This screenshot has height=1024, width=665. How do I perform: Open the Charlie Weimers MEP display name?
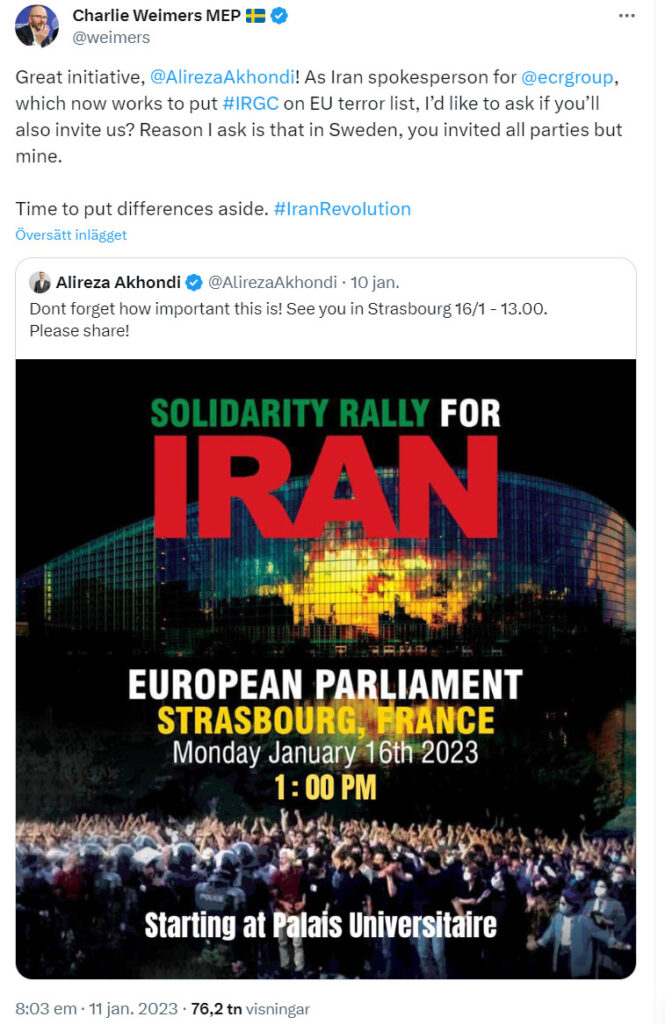(157, 16)
